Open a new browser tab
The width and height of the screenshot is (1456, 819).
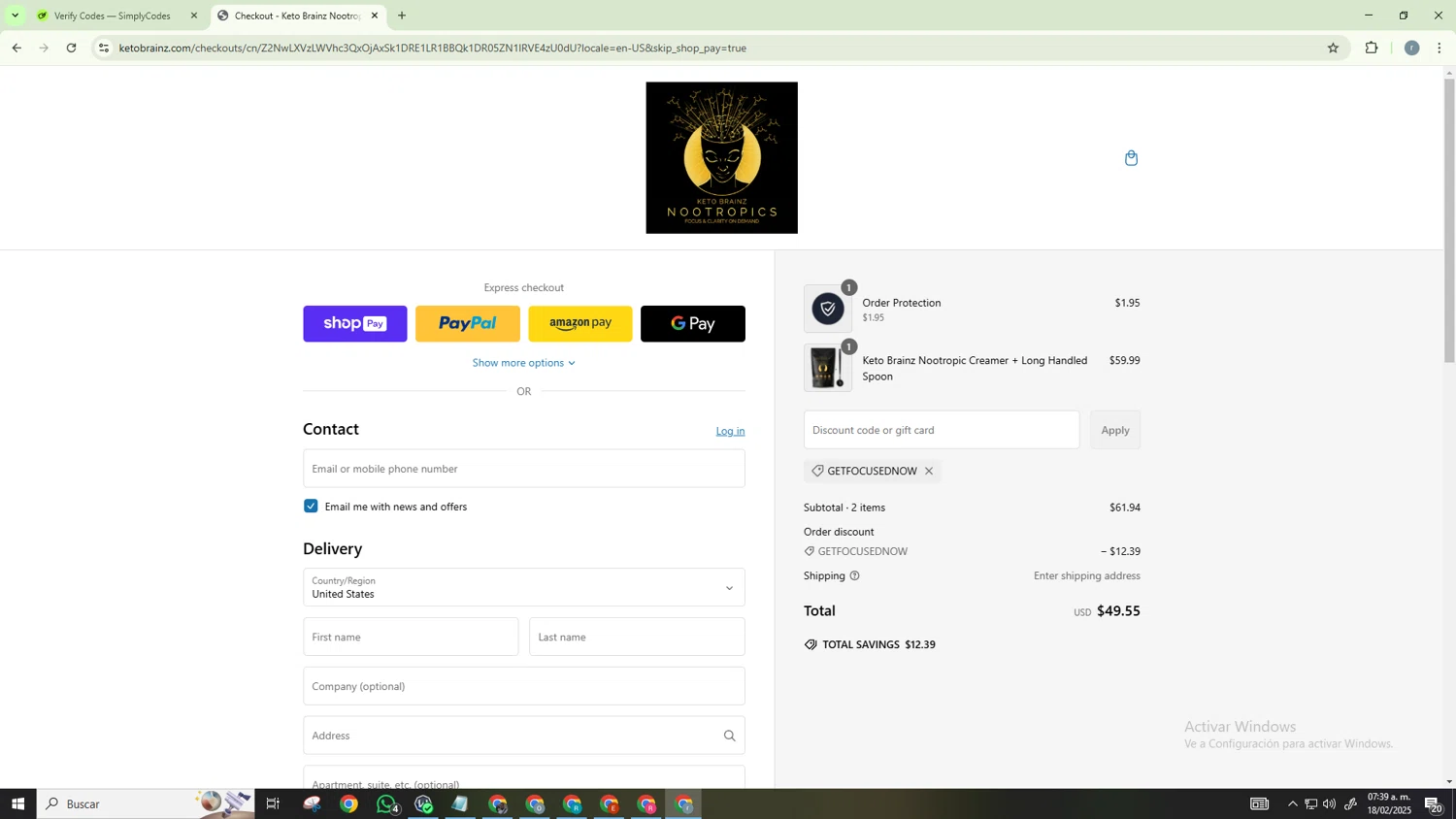click(x=402, y=16)
